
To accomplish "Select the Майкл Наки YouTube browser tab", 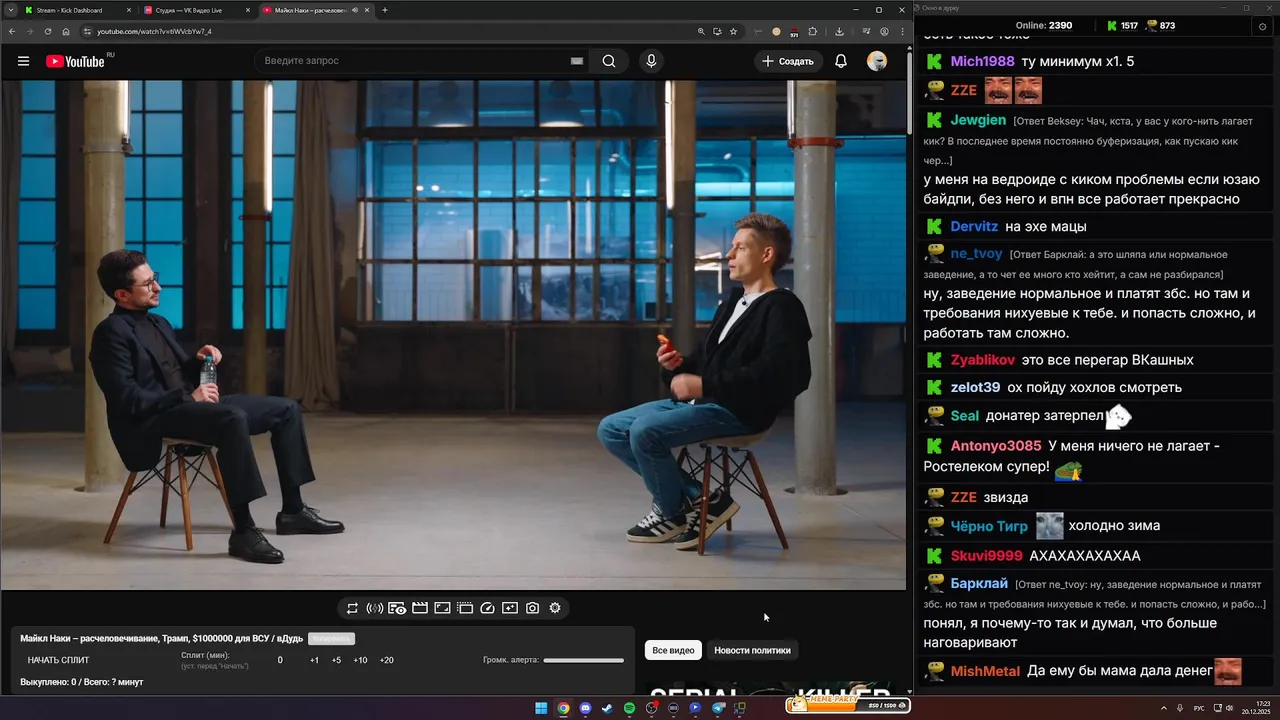I will point(316,10).
